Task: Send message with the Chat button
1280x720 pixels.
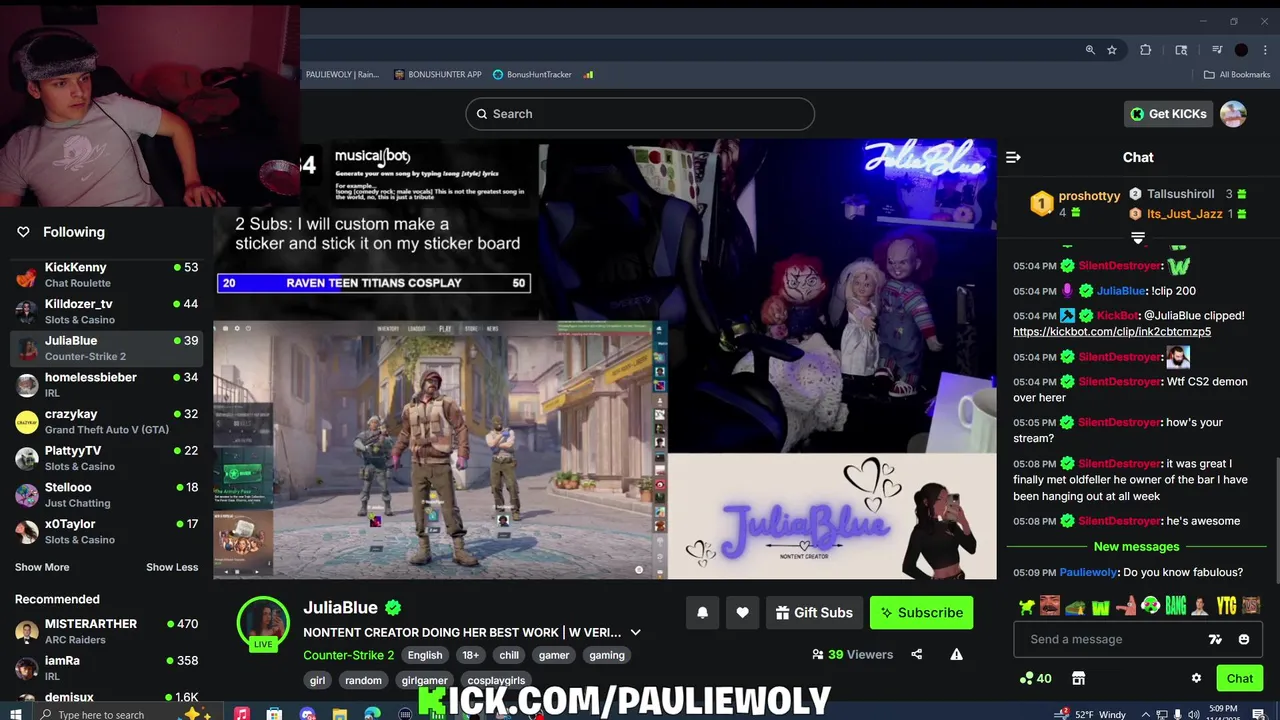Action: [x=1240, y=678]
